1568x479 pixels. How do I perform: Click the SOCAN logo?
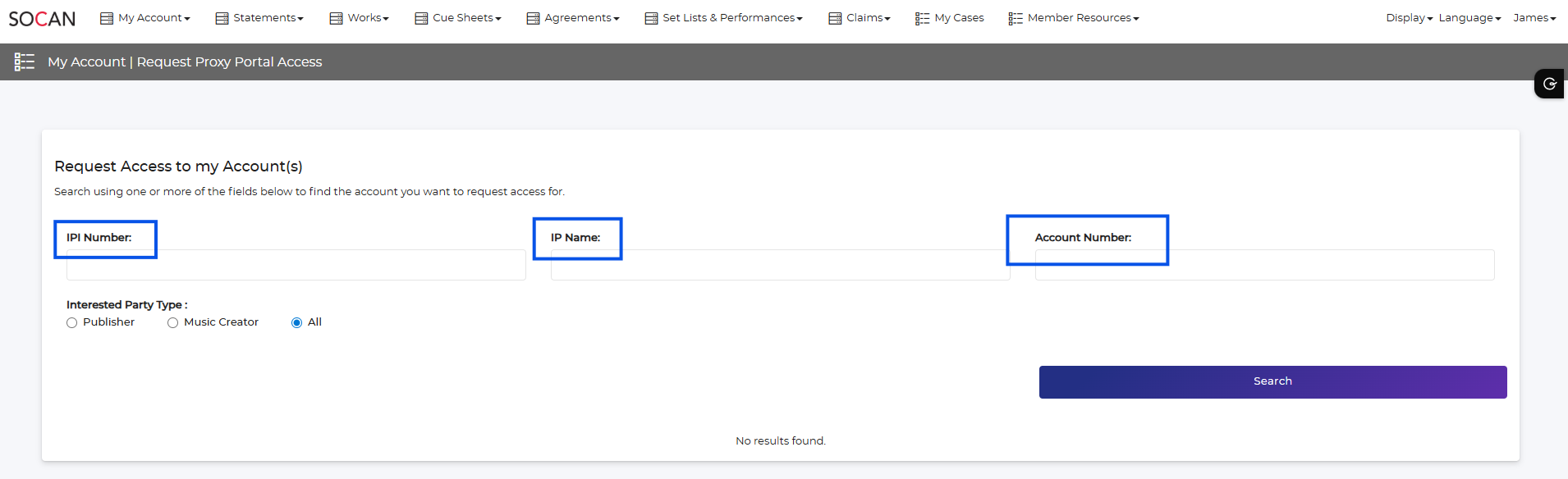pyautogui.click(x=42, y=18)
